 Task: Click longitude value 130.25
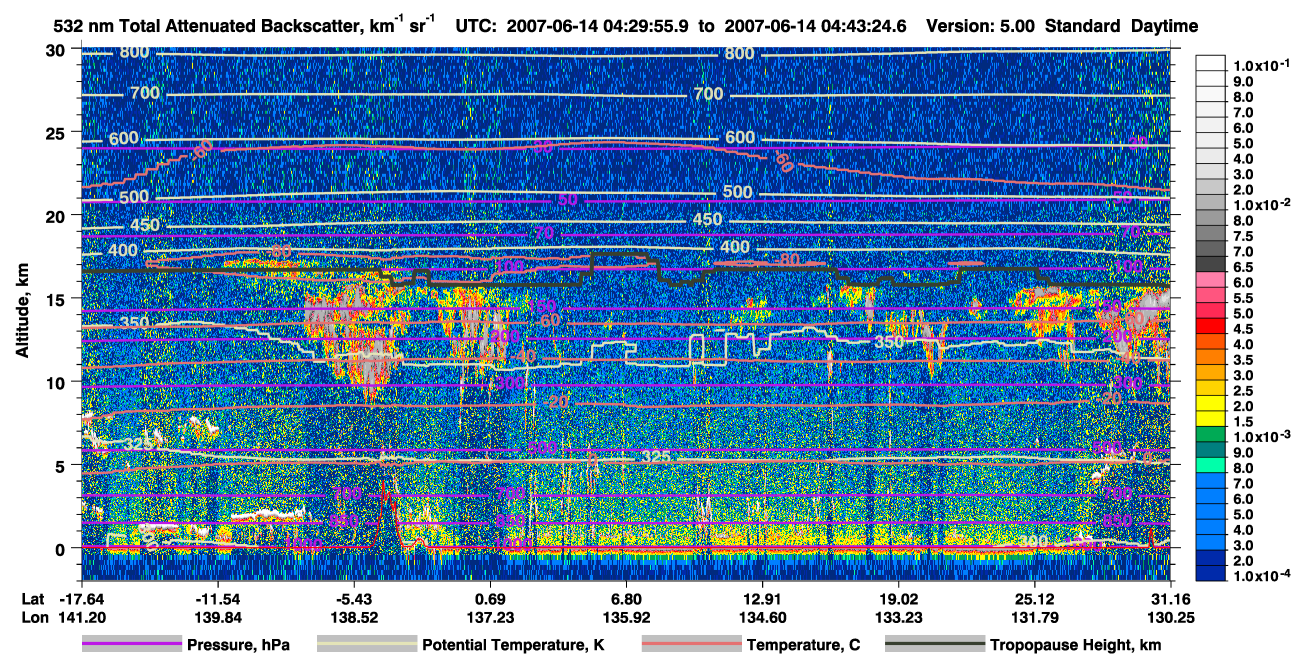click(1169, 617)
